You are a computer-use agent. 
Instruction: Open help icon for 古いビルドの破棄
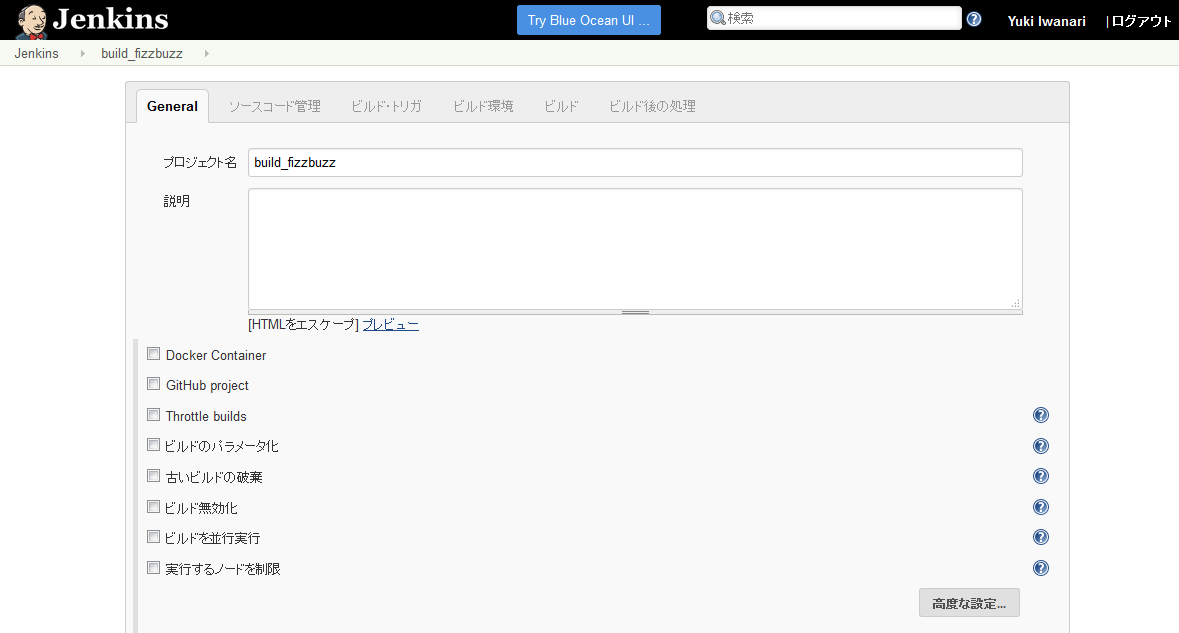click(x=1040, y=477)
